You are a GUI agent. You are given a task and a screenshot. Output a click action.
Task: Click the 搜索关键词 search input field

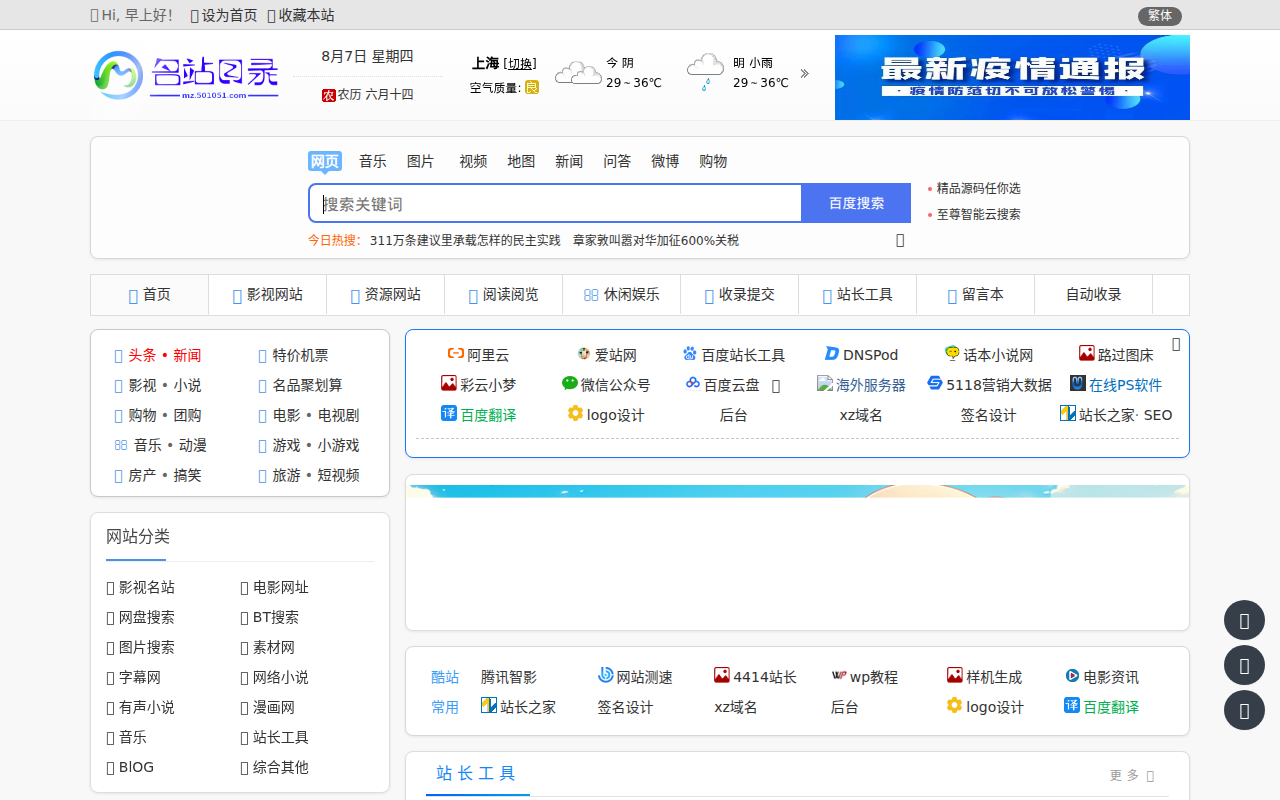[555, 204]
